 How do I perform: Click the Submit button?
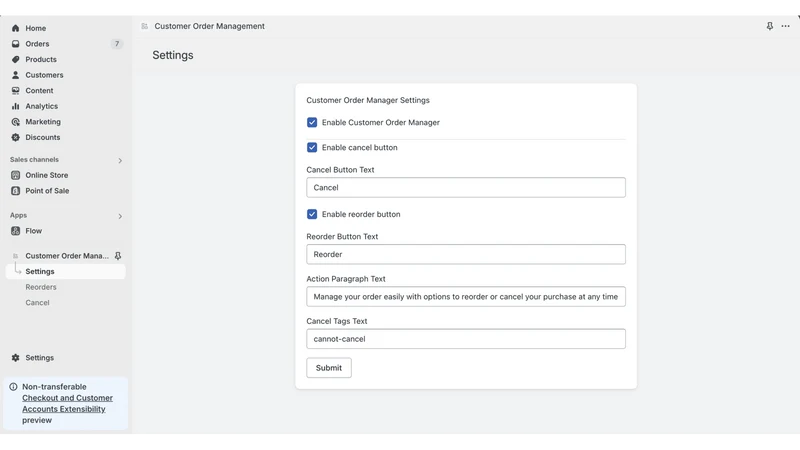[329, 368]
